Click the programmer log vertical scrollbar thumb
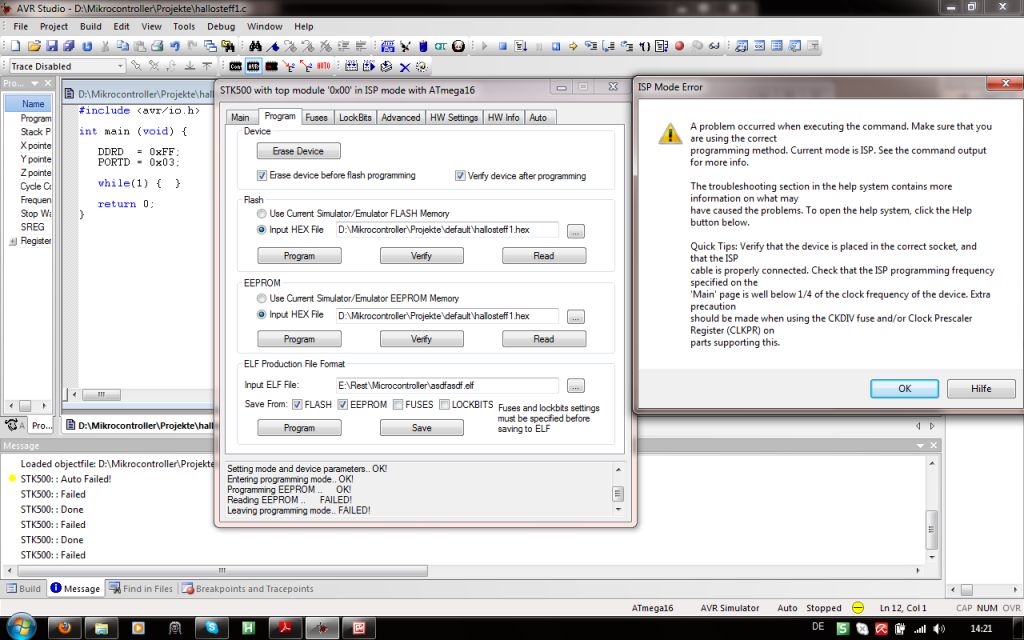The image size is (1024, 640). coord(618,494)
